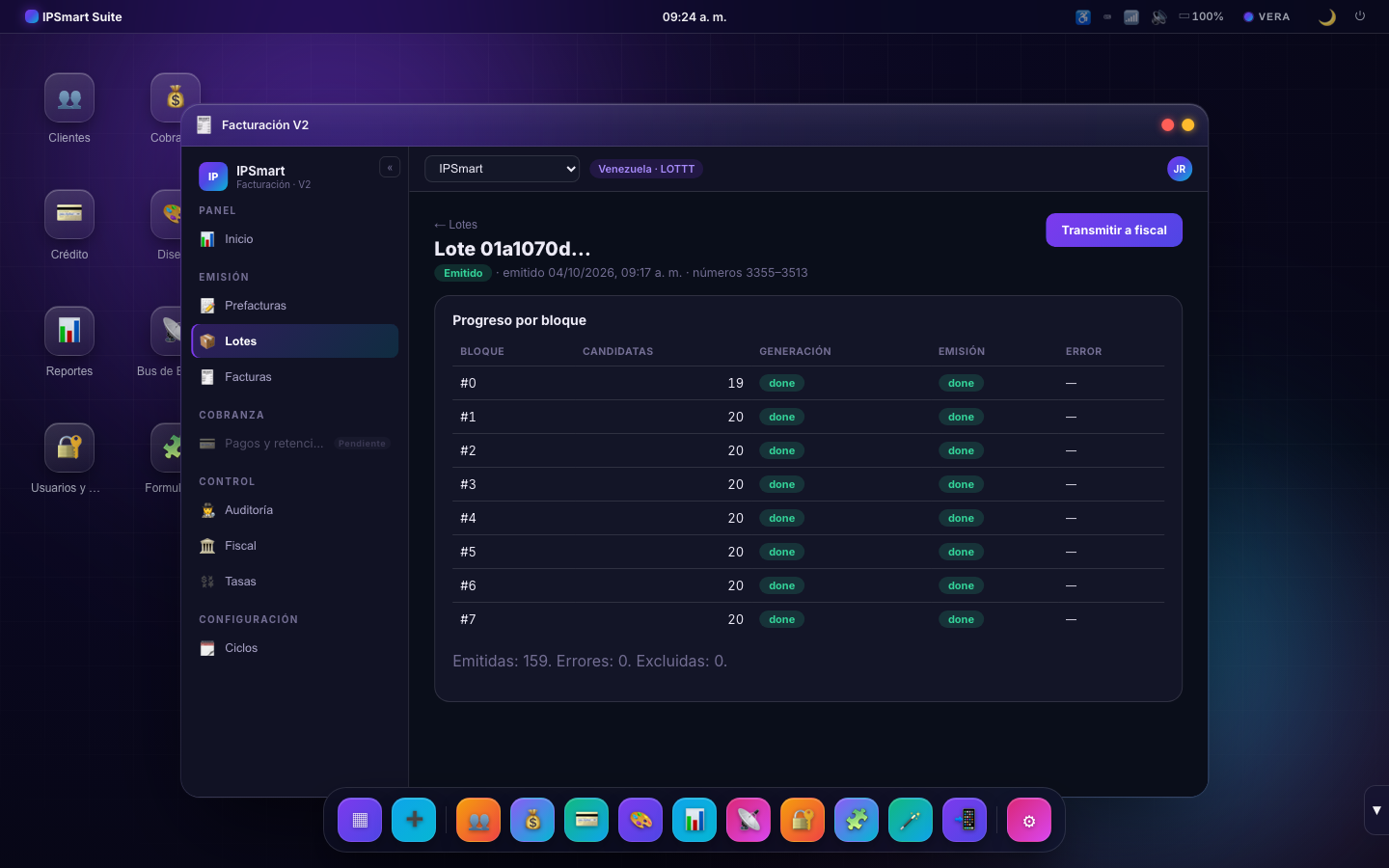Collapse the sidebar with the chevron button
The image size is (1389, 868).
[x=390, y=168]
